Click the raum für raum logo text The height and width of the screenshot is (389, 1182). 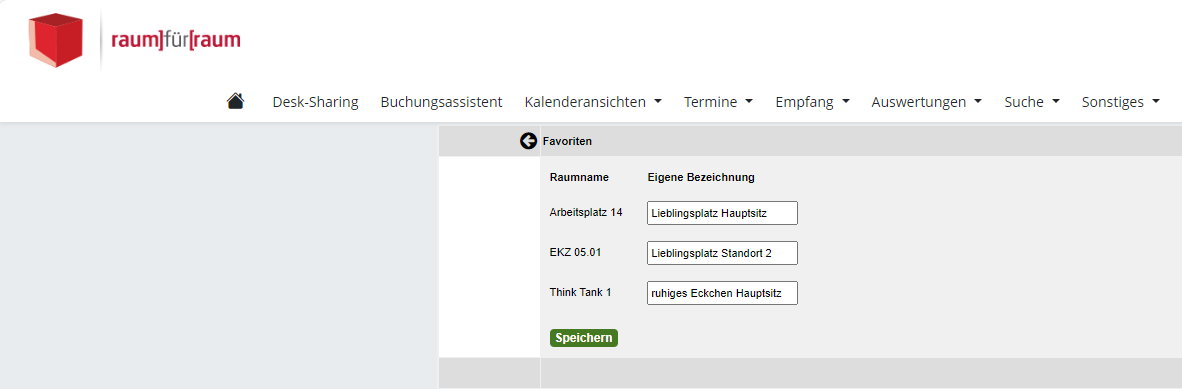[x=176, y=40]
